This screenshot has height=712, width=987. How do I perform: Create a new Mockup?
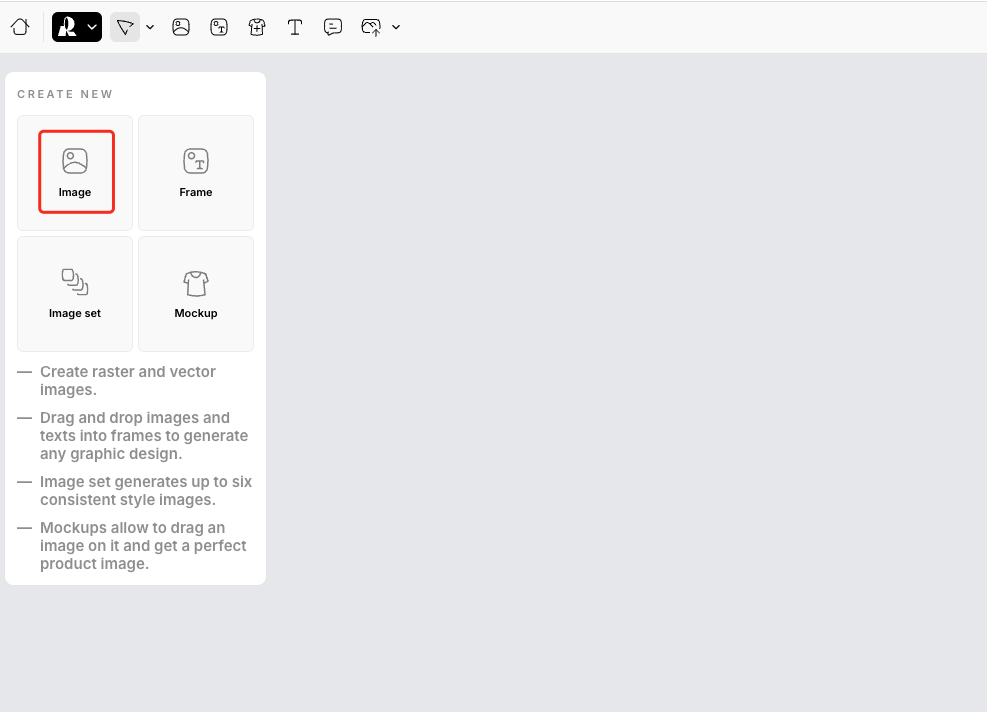coord(196,294)
